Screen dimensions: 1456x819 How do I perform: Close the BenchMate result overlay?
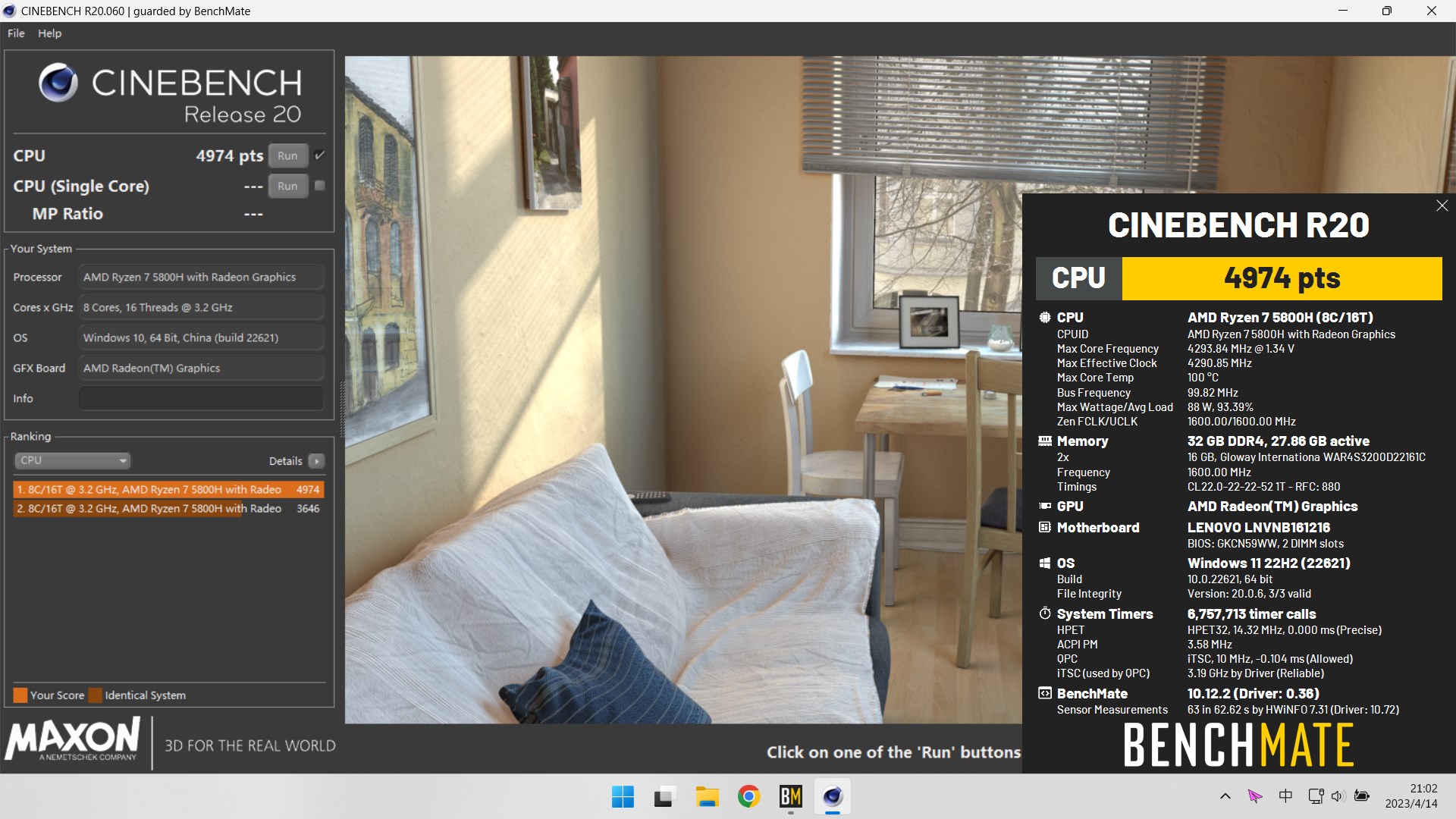point(1442,206)
